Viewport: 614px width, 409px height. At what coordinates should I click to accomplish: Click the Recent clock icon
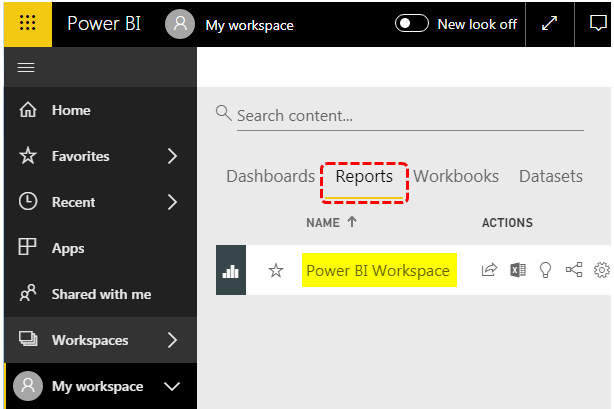(28, 201)
